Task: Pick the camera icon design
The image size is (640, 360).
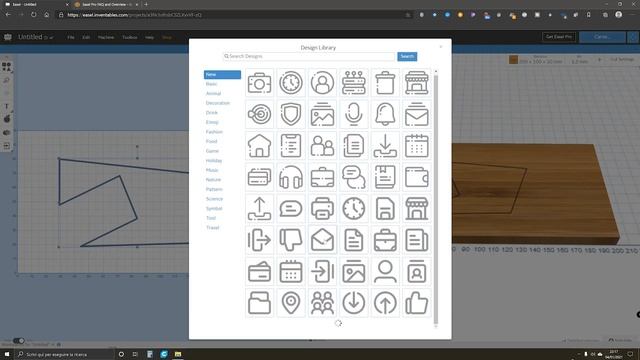Action: (259, 83)
